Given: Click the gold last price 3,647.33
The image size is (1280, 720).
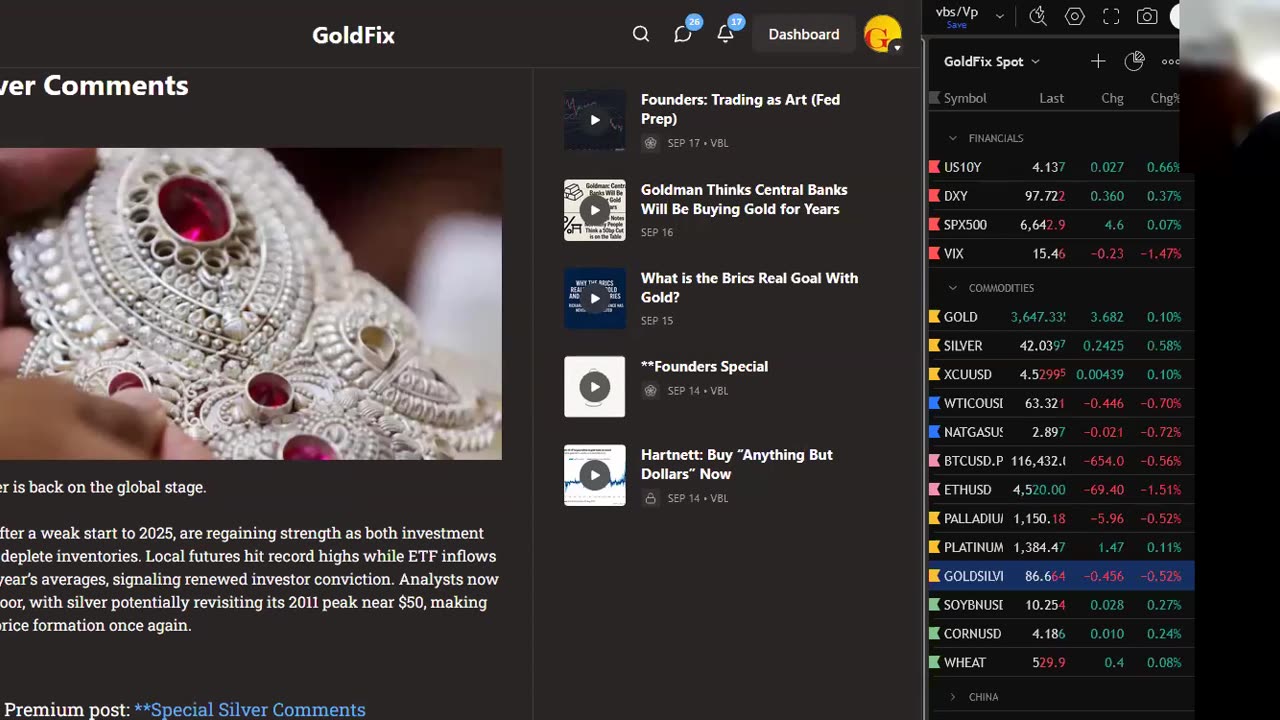Looking at the screenshot, I should click(x=1038, y=317).
